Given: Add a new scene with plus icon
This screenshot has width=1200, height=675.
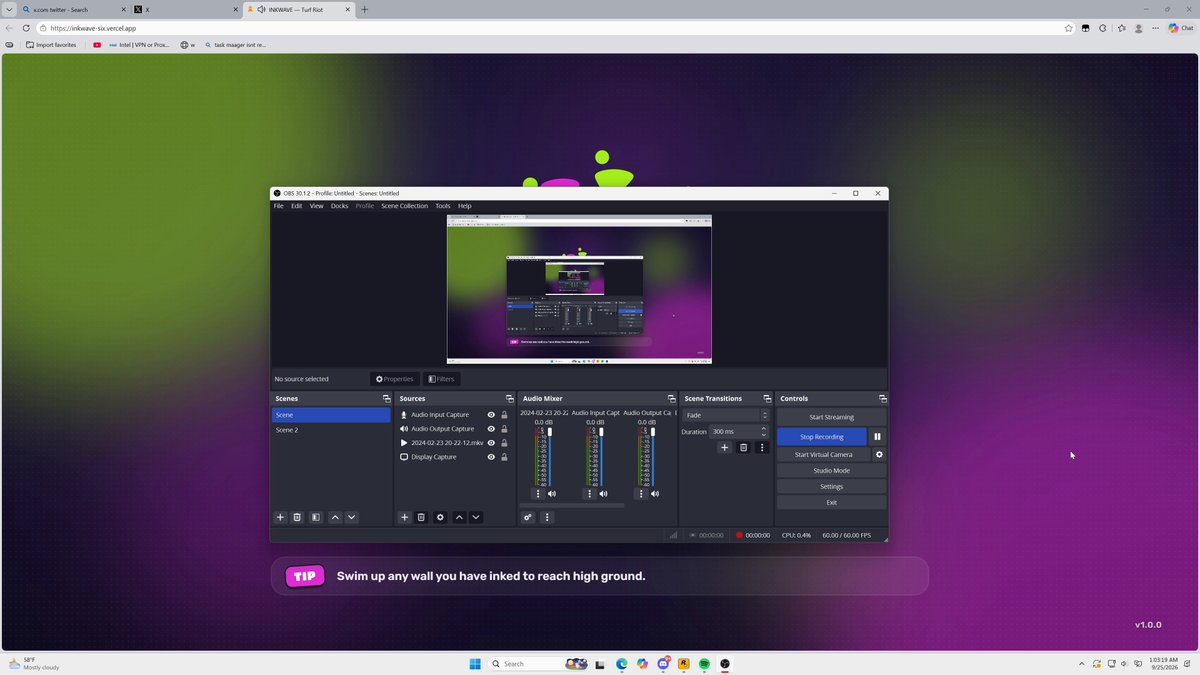Looking at the screenshot, I should [x=281, y=517].
